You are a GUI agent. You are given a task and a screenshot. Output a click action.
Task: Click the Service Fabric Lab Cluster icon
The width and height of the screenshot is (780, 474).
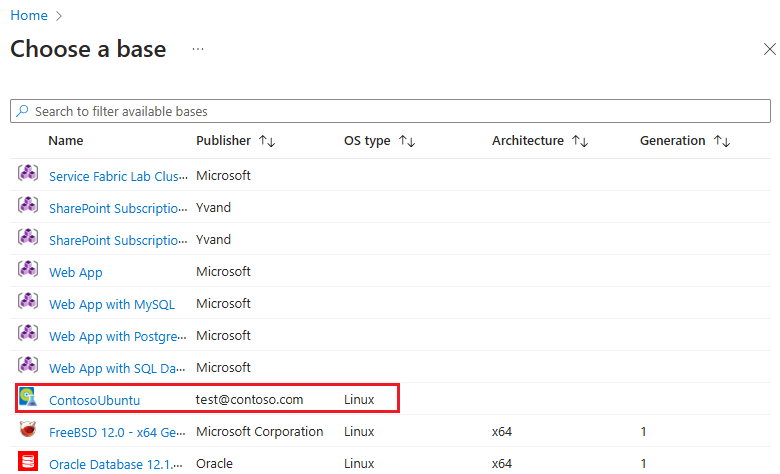pos(28,174)
